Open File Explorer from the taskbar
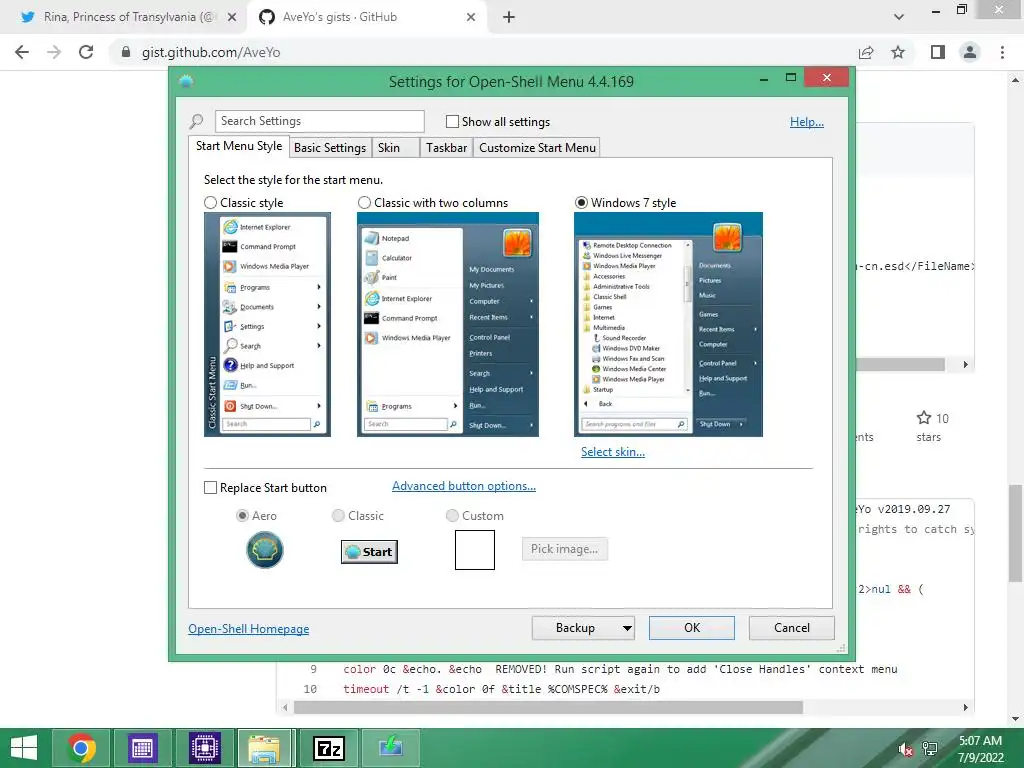1024x768 pixels. click(x=264, y=748)
